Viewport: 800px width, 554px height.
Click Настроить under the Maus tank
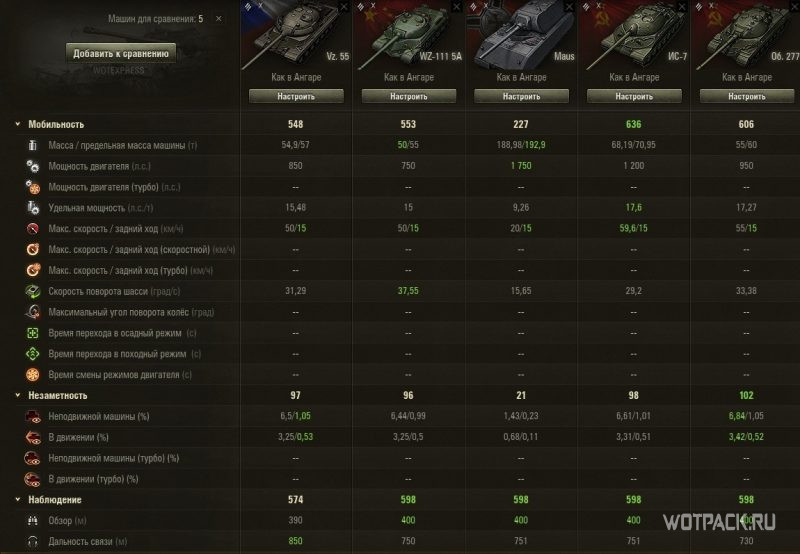click(x=521, y=96)
